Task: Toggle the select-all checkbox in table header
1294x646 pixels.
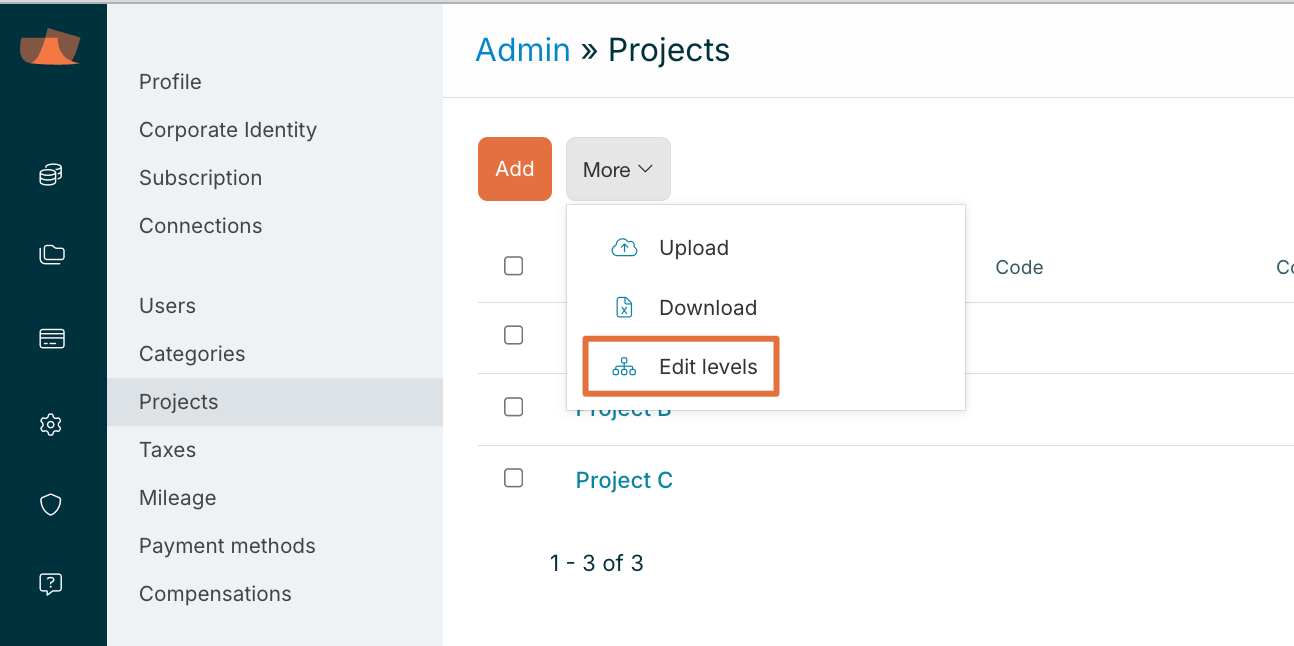Action: [514, 266]
